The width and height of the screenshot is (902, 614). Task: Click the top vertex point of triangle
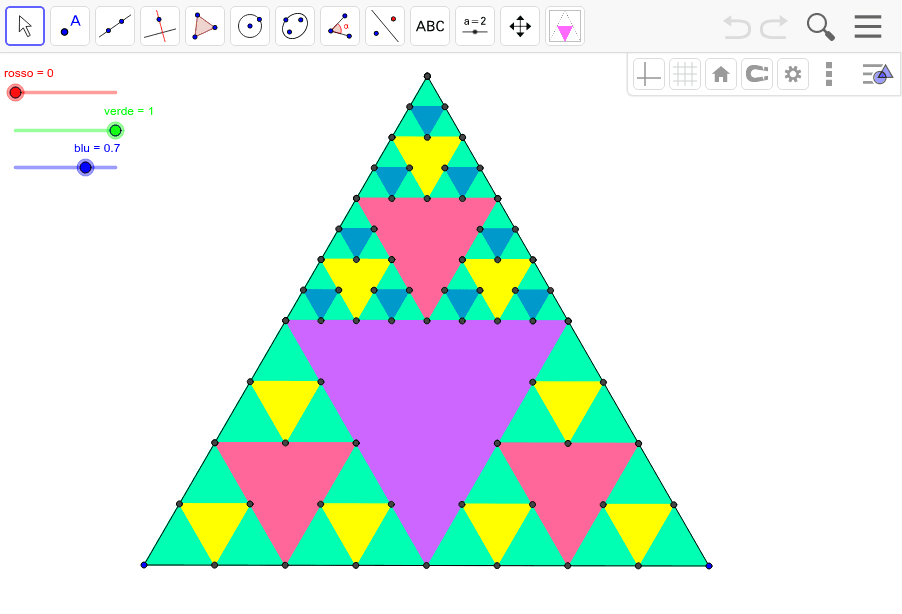[427, 76]
